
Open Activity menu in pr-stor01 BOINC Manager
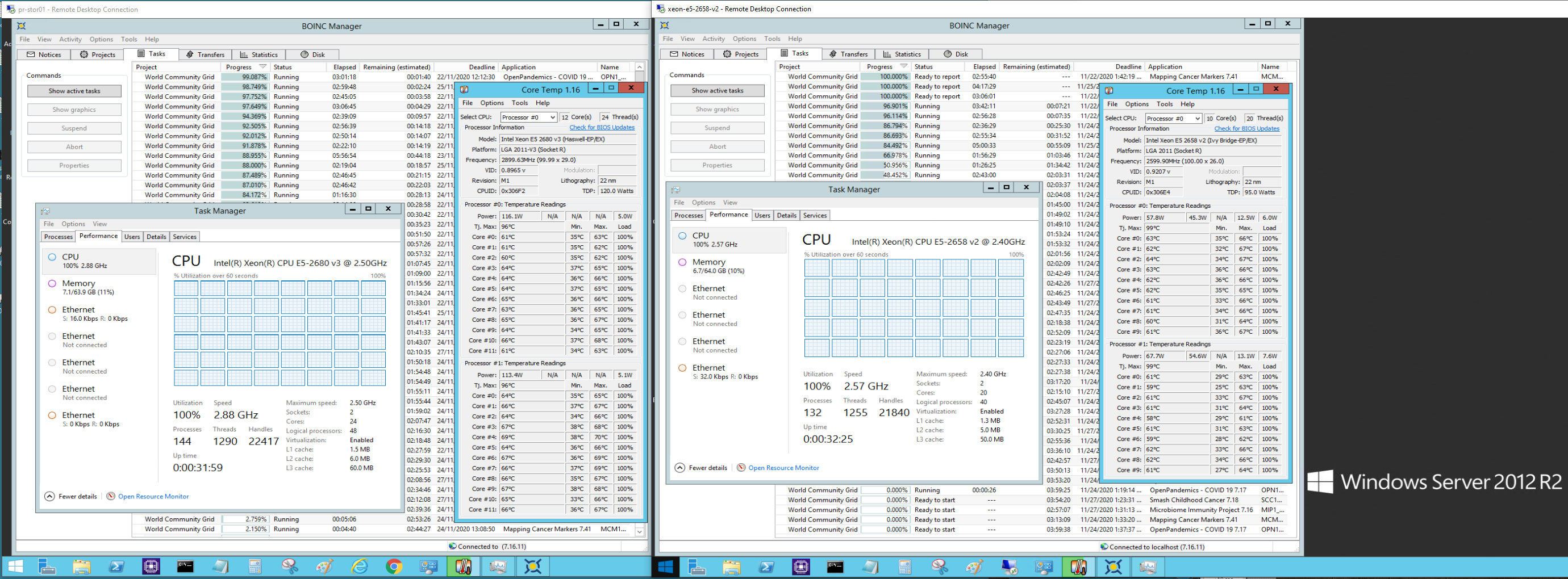pyautogui.click(x=70, y=39)
